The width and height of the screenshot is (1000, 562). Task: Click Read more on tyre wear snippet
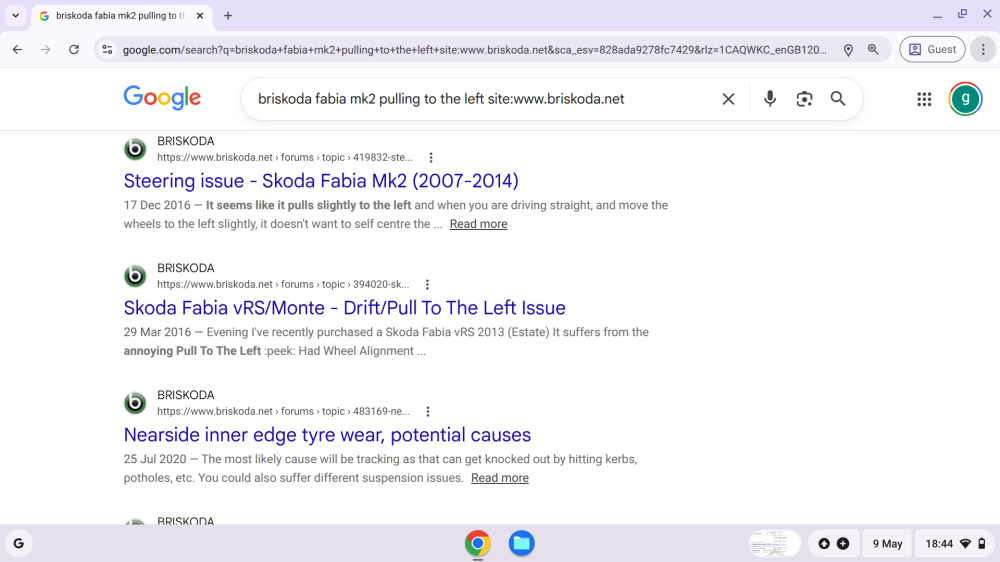click(x=499, y=478)
